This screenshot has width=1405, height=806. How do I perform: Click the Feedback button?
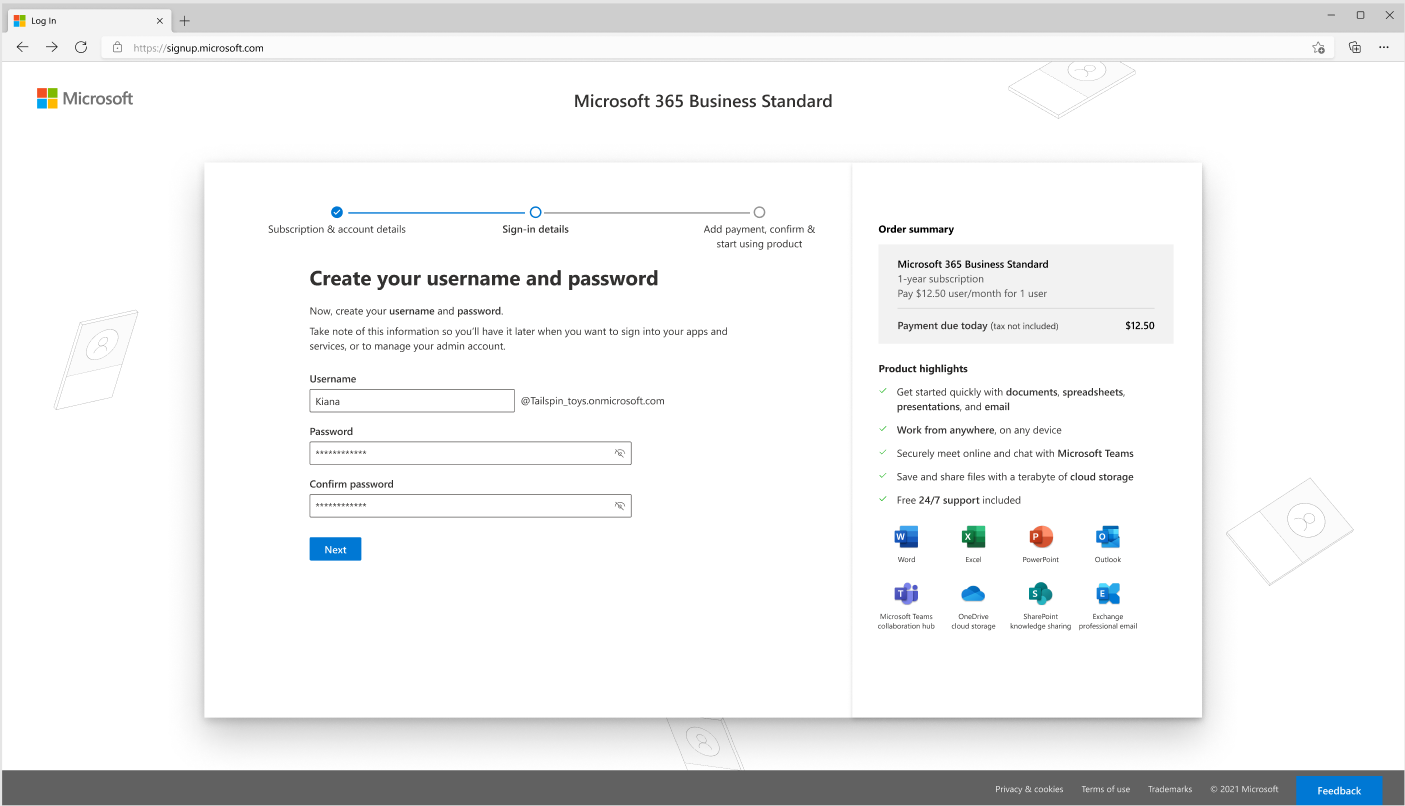(1339, 790)
